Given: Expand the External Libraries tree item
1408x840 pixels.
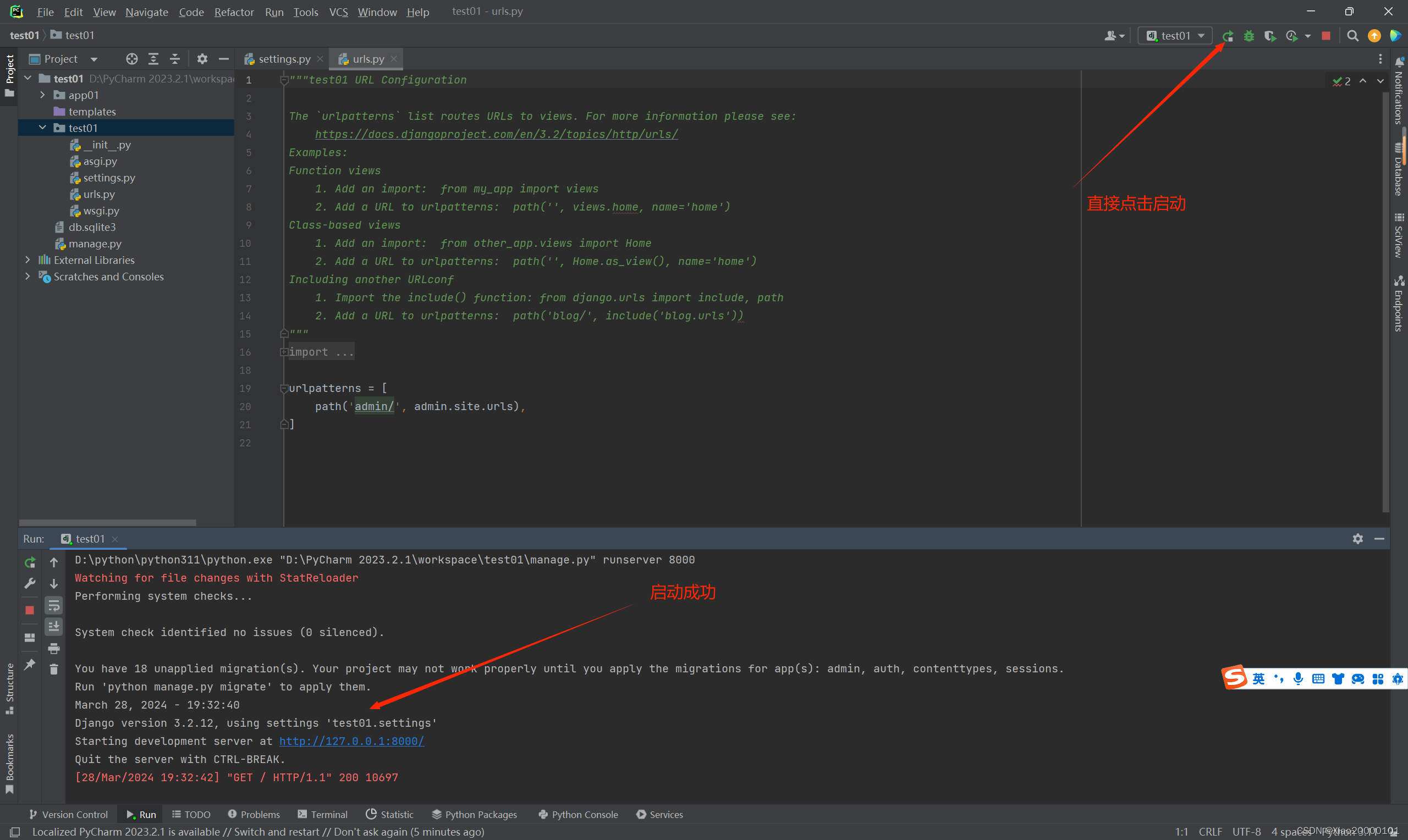Looking at the screenshot, I should pyautogui.click(x=25, y=260).
